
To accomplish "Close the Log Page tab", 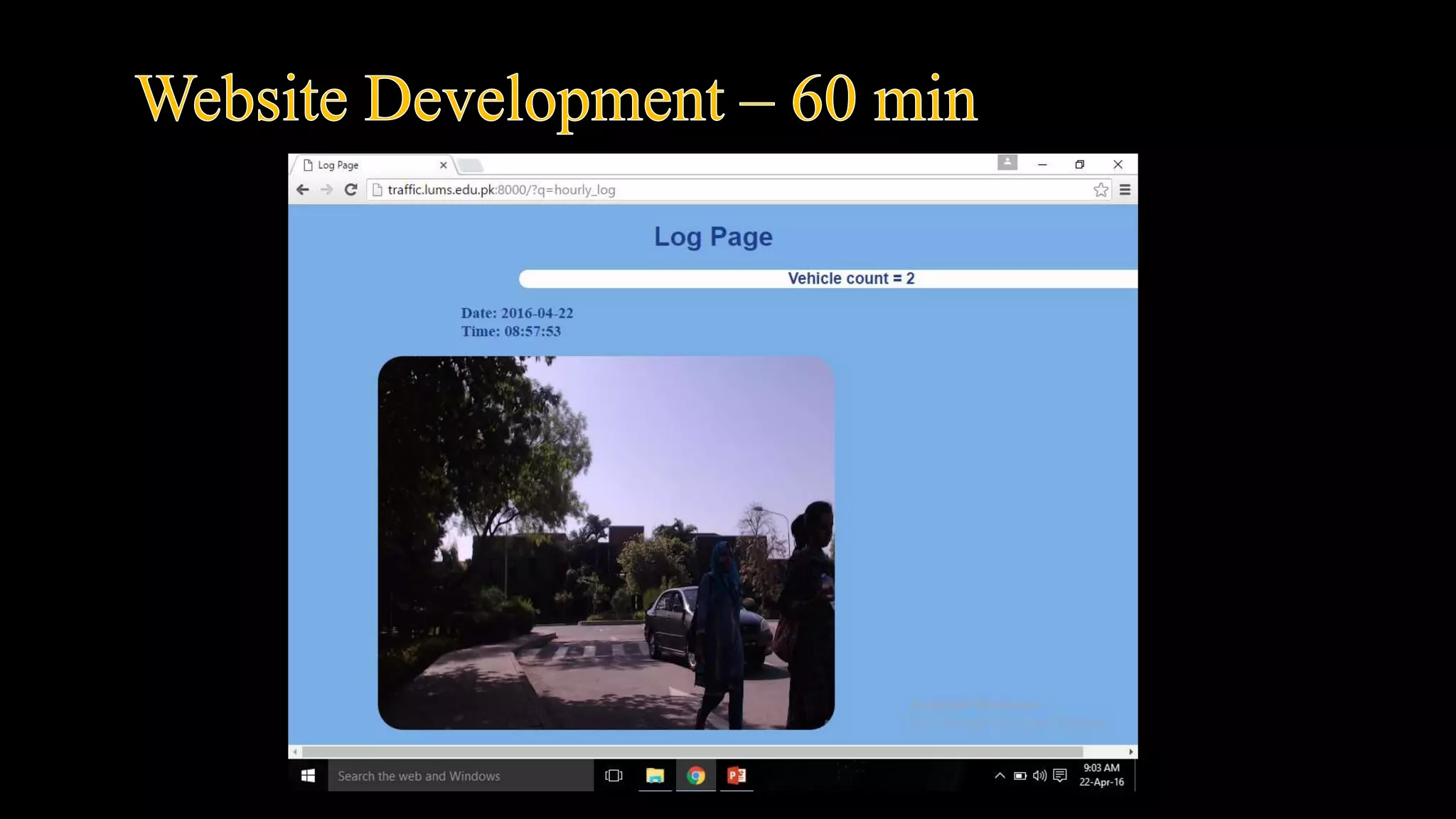I will 444,165.
